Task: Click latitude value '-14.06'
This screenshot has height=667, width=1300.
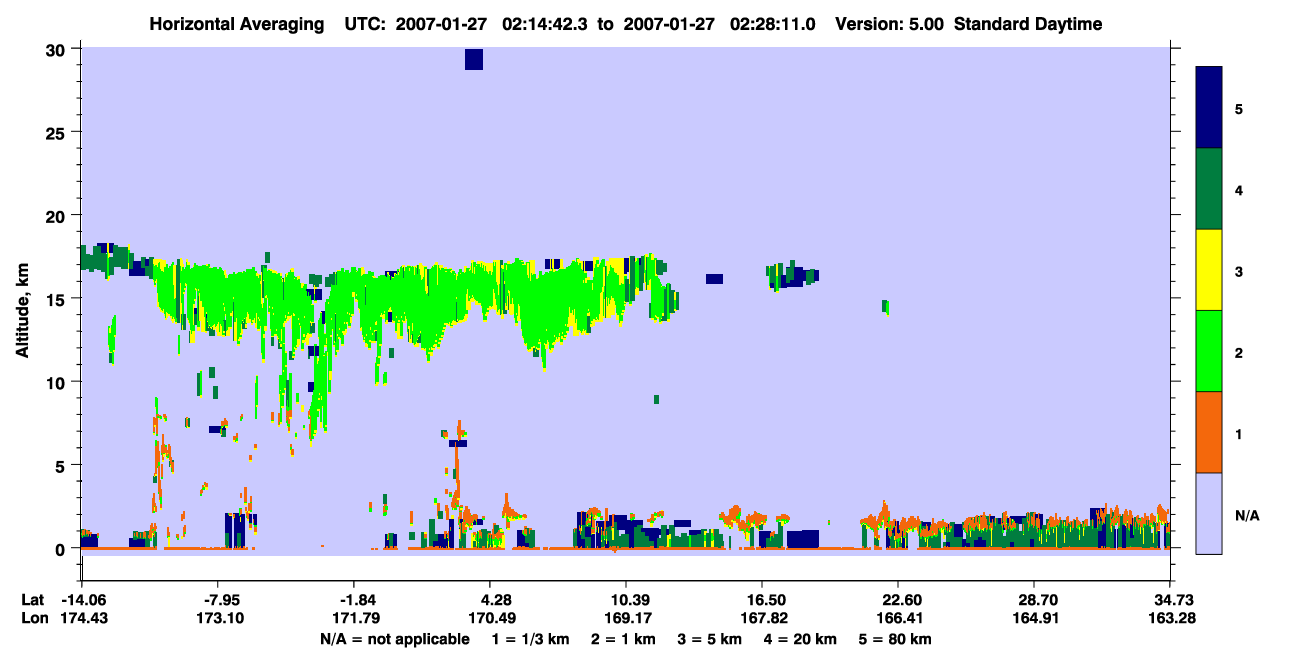Action: pos(82,600)
